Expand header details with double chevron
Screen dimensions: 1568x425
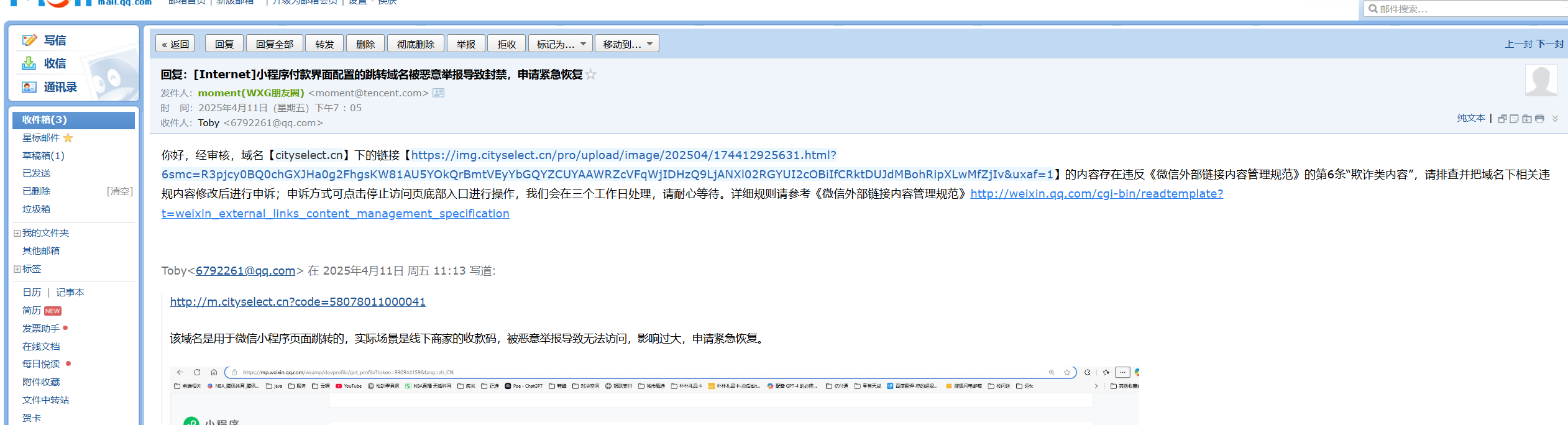tap(1555, 119)
